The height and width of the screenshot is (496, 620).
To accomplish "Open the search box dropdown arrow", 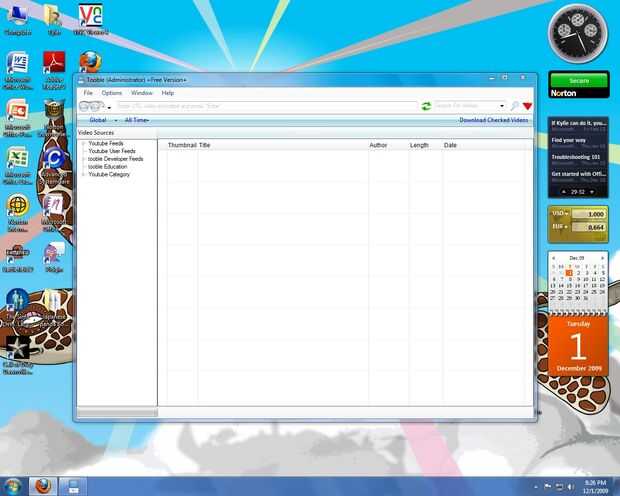I will 502,106.
